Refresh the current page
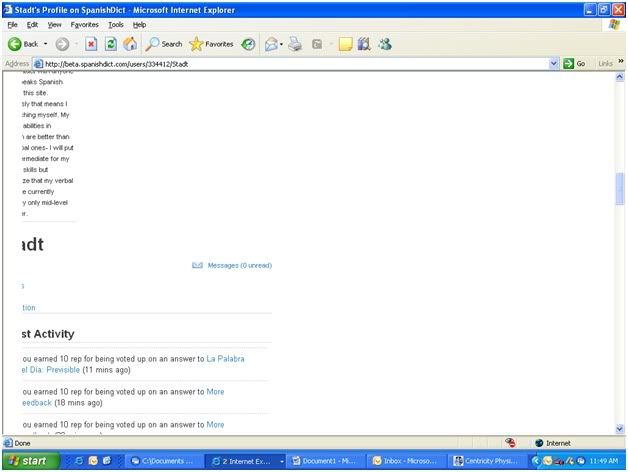 pos(110,44)
